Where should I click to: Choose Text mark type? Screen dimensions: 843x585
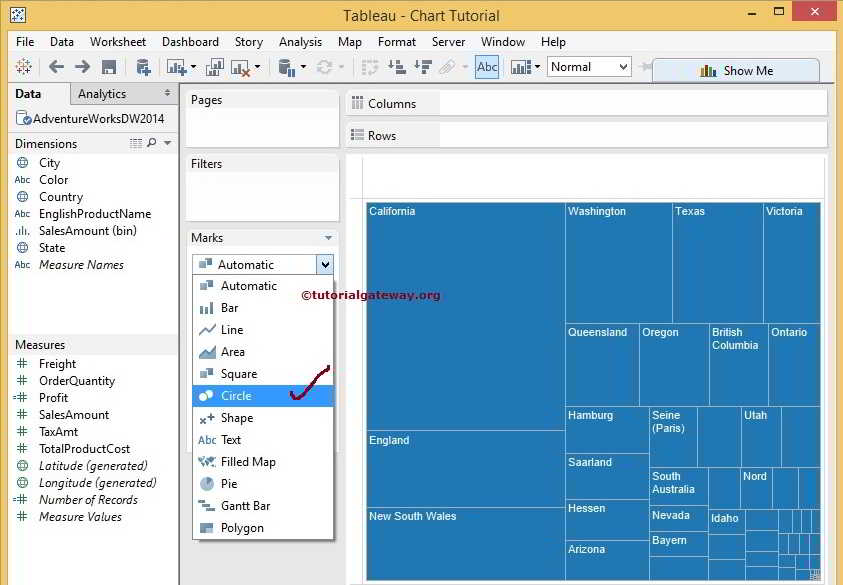tap(263, 440)
